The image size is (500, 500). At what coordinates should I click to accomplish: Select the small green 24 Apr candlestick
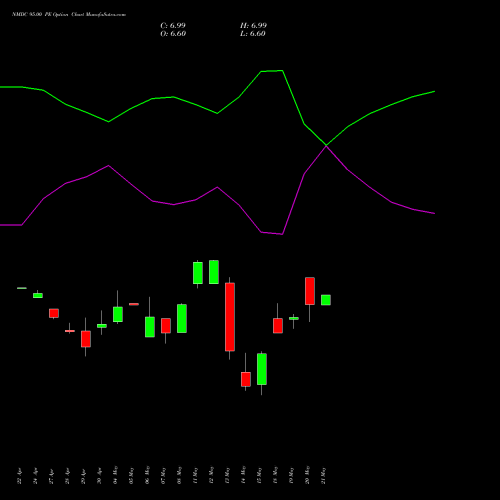(38, 295)
